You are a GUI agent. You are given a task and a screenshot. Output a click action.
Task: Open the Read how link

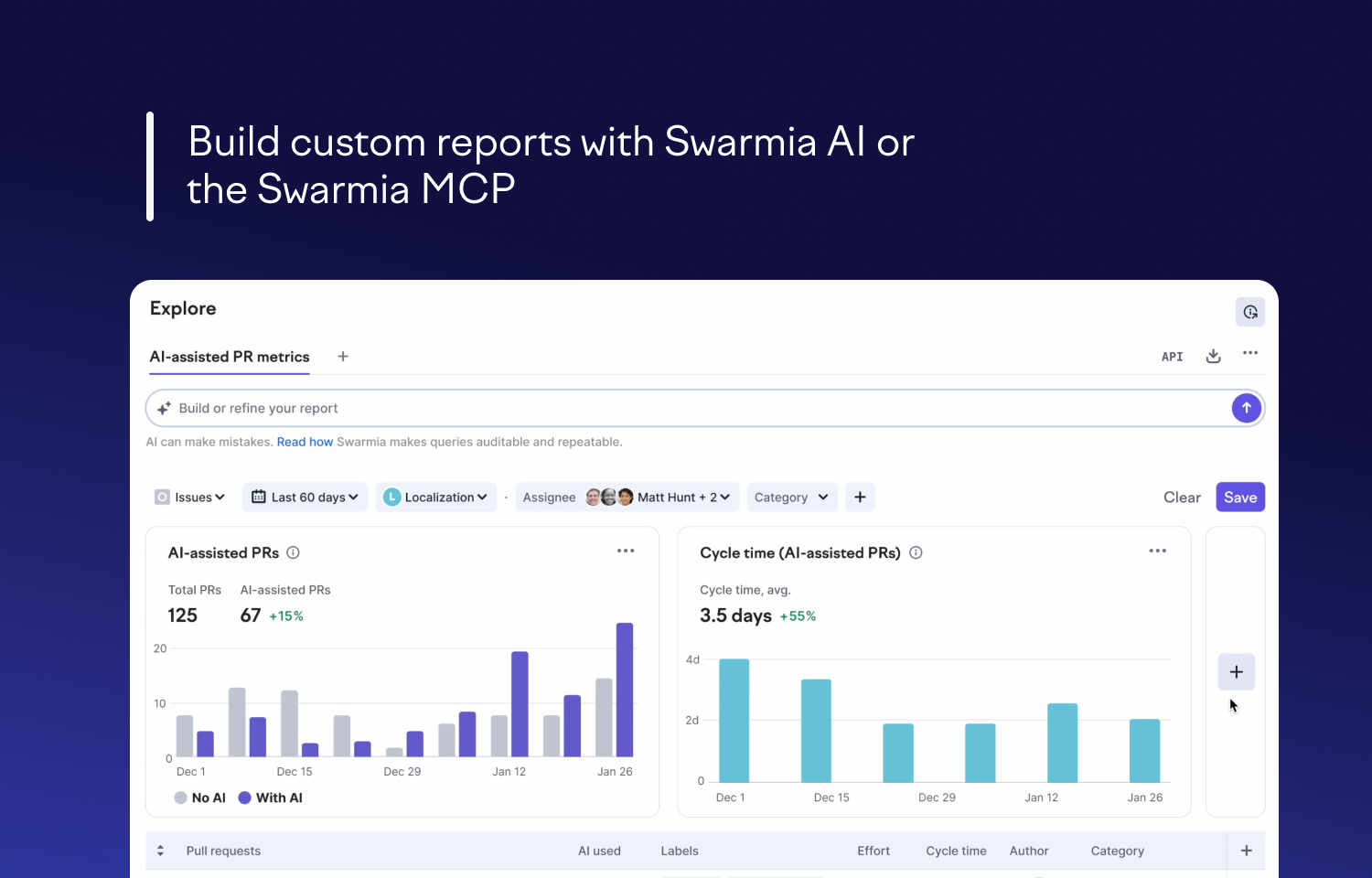[305, 442]
